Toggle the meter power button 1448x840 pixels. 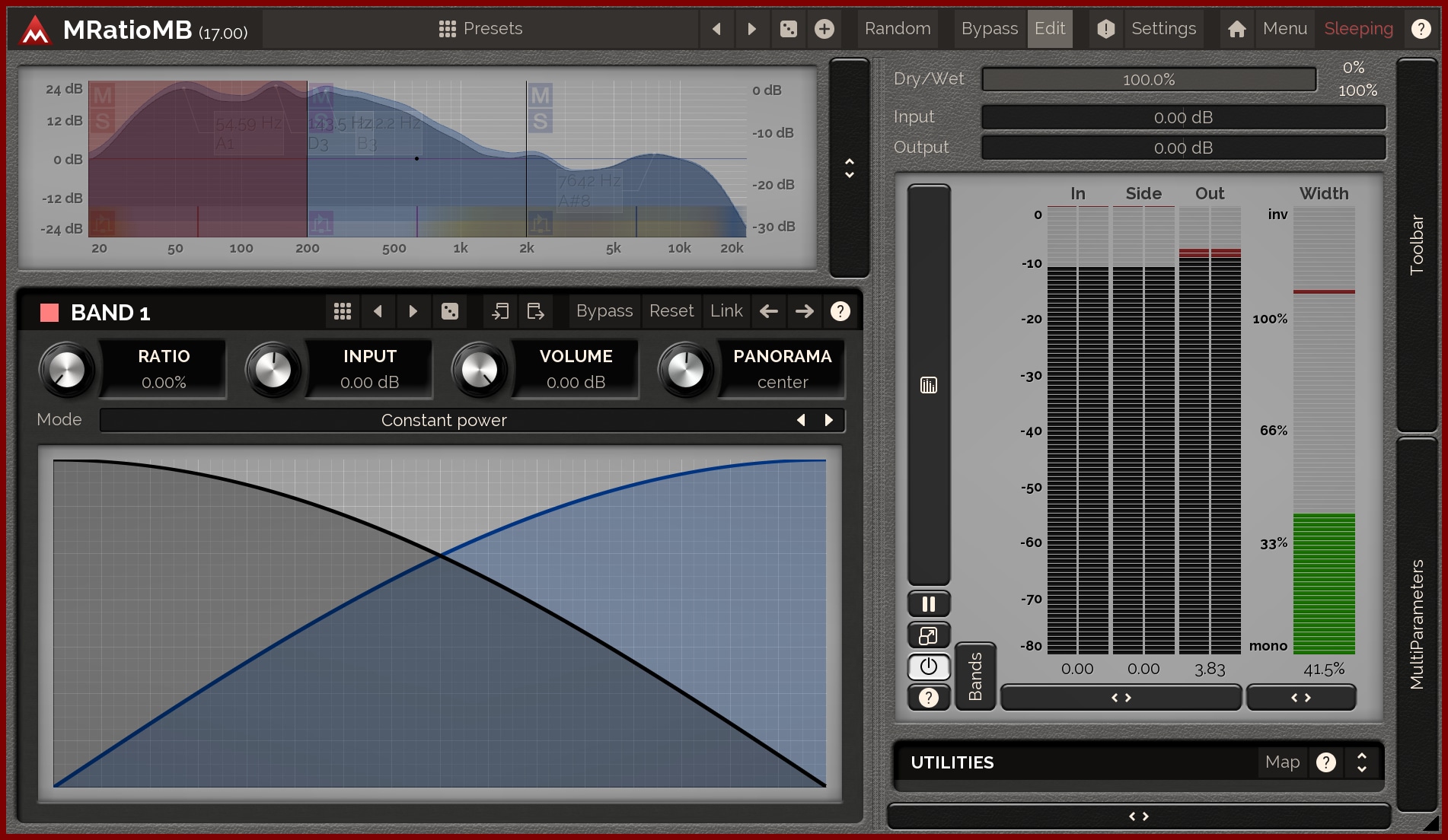pyautogui.click(x=929, y=667)
